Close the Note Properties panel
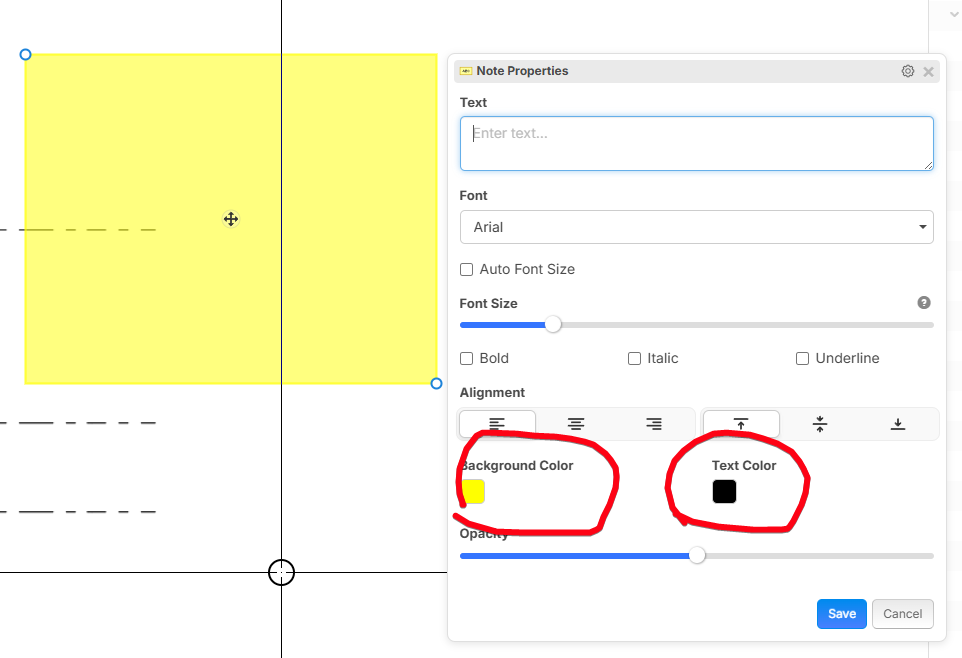 928,71
